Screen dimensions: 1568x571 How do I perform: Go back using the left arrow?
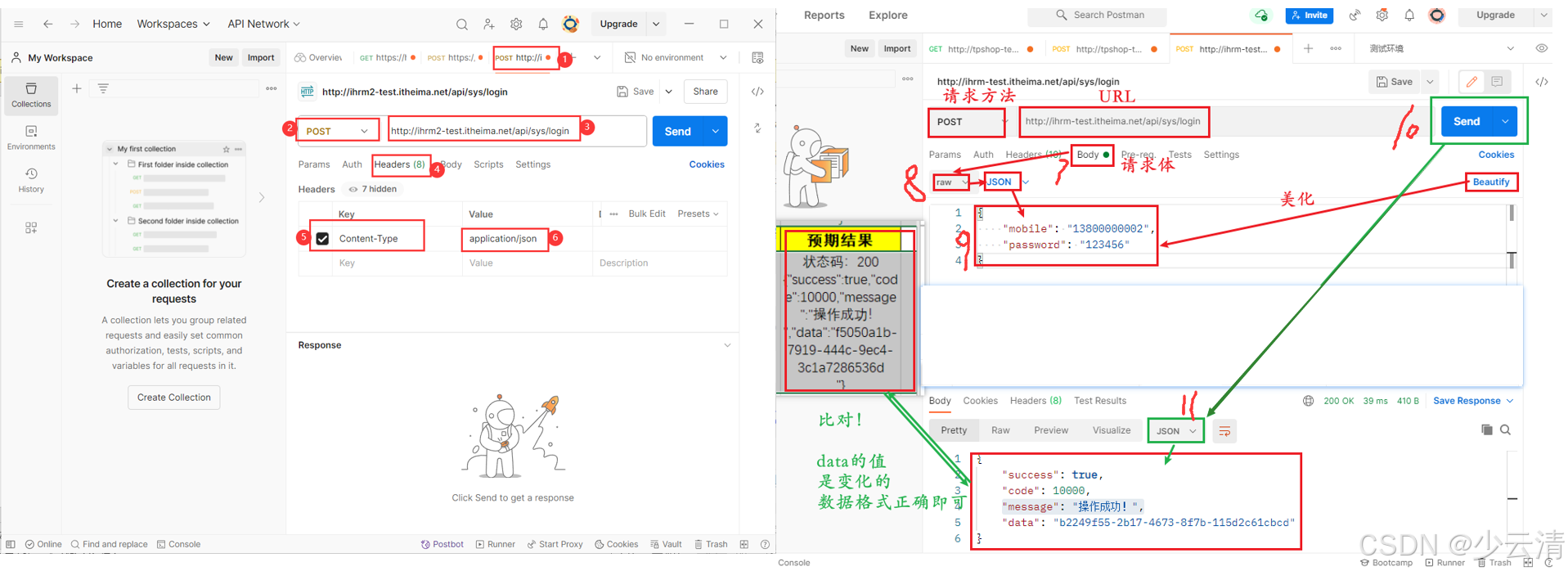coord(48,25)
